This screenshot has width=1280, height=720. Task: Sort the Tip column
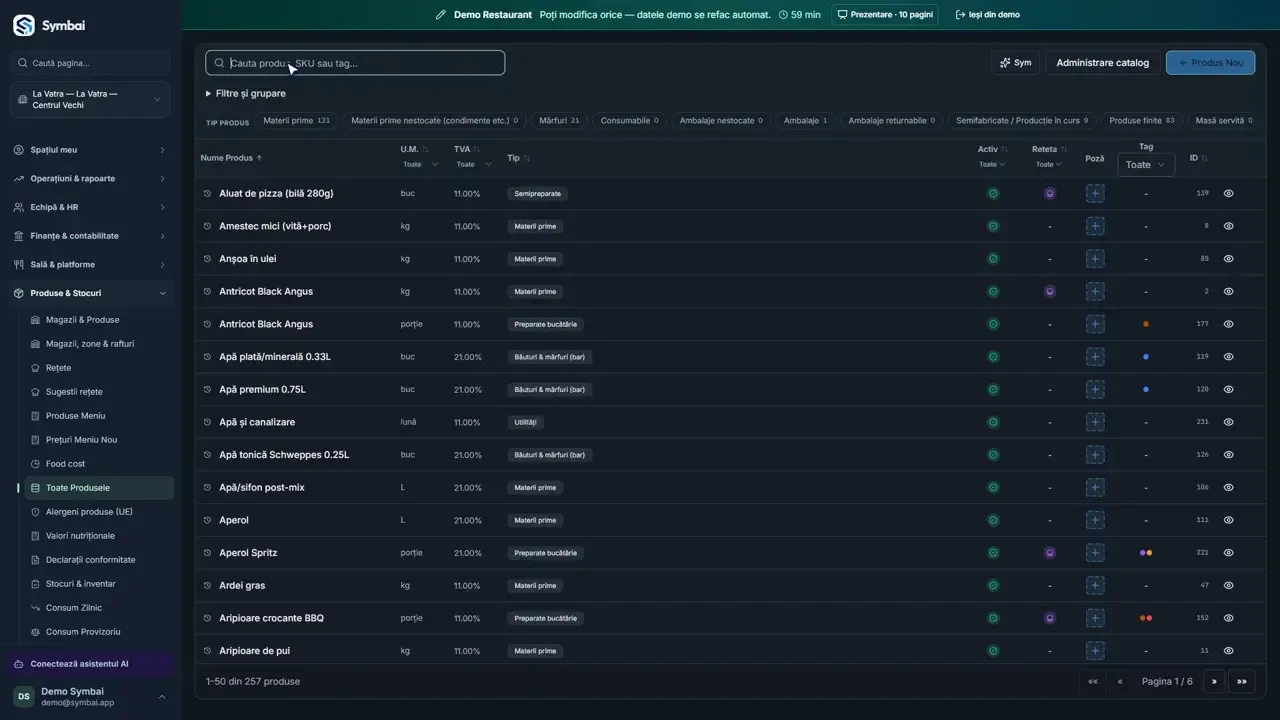(x=527, y=158)
